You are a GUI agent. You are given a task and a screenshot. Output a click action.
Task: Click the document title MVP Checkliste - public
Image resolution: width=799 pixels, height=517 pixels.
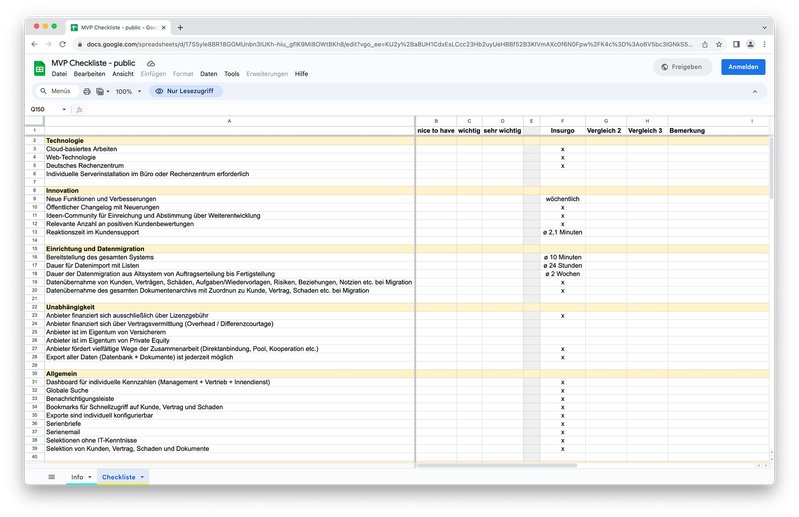pos(93,63)
